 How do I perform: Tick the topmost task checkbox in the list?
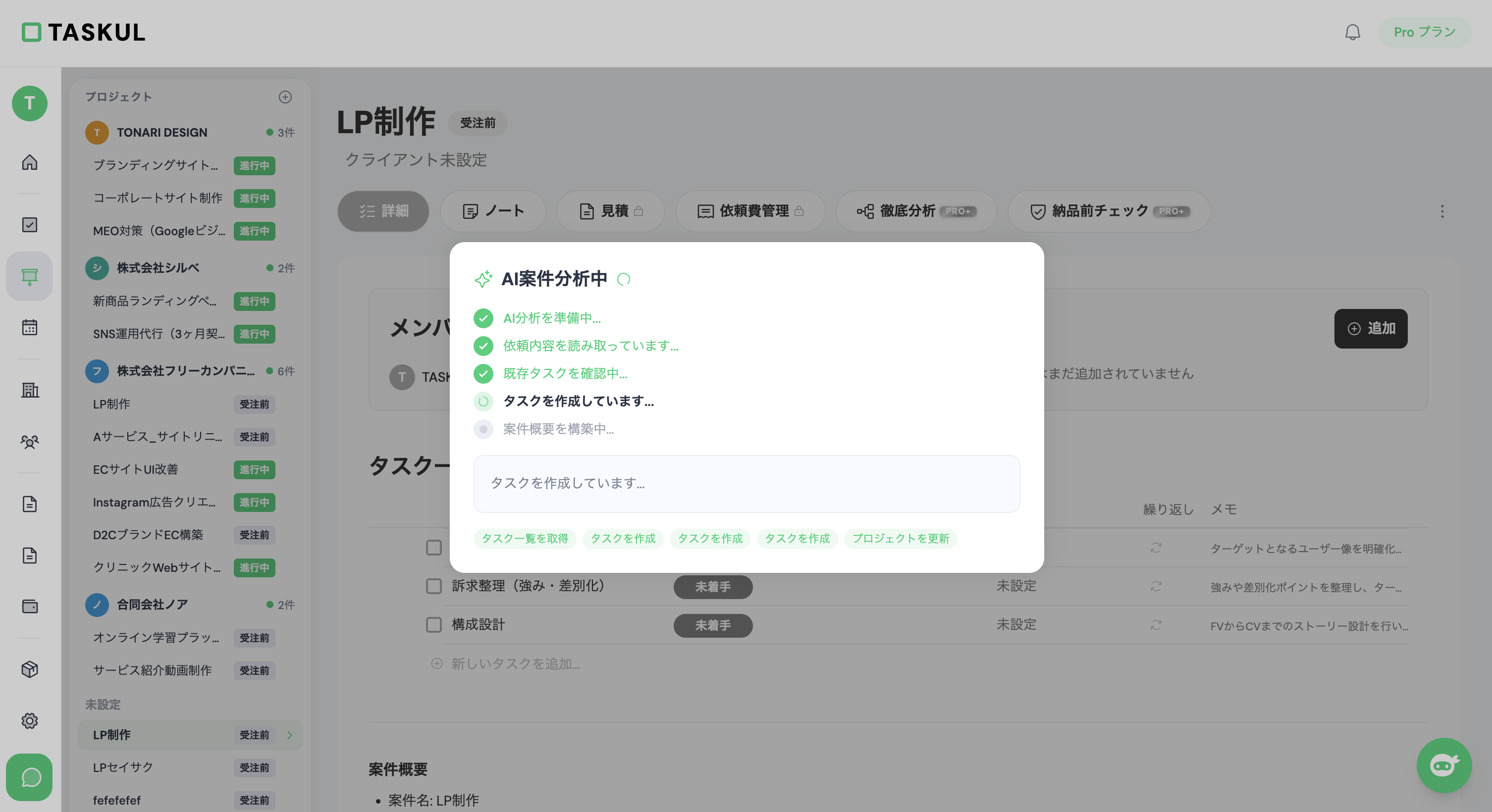click(434, 548)
